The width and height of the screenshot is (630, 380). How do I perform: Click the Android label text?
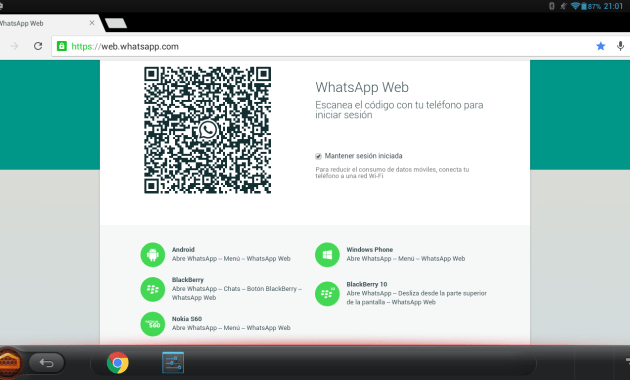pos(183,249)
